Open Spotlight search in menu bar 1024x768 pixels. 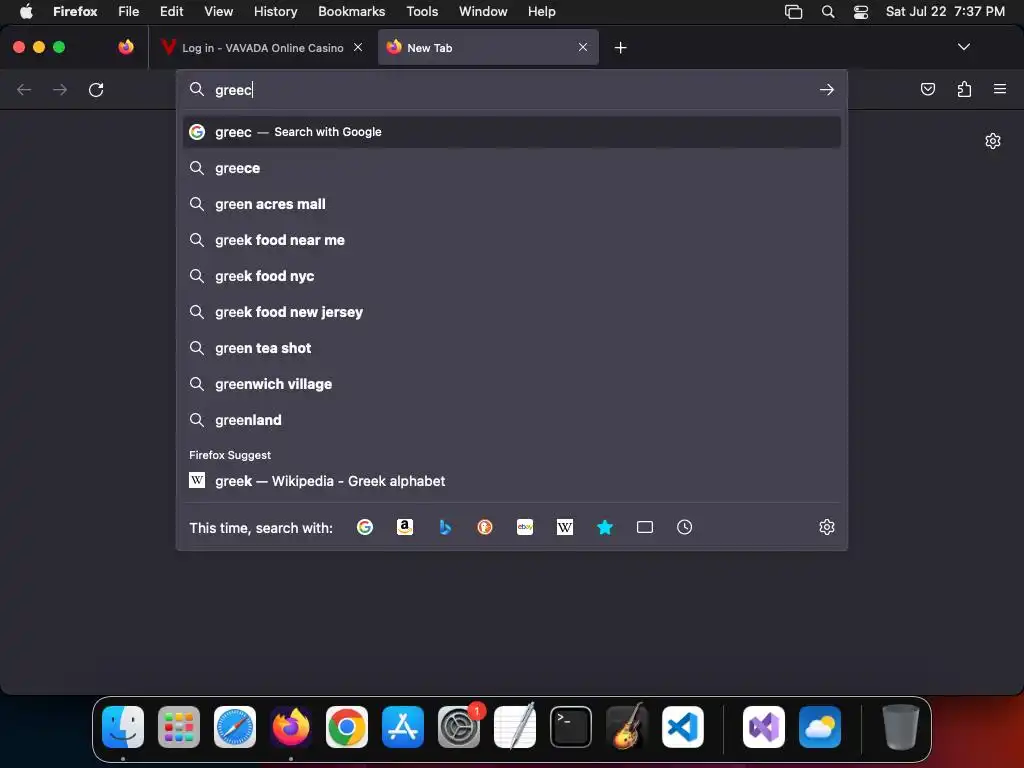827,11
